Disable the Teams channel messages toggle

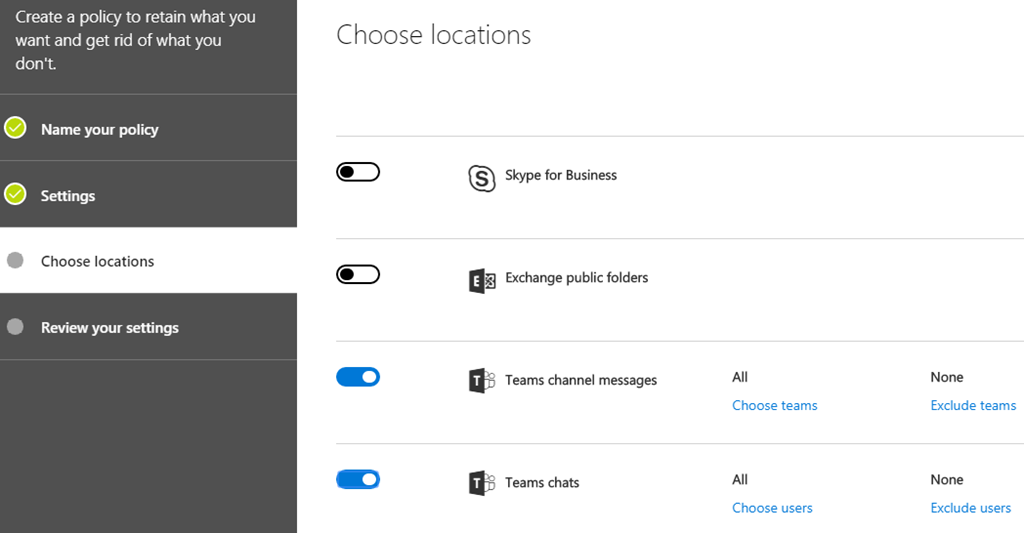[x=358, y=377]
